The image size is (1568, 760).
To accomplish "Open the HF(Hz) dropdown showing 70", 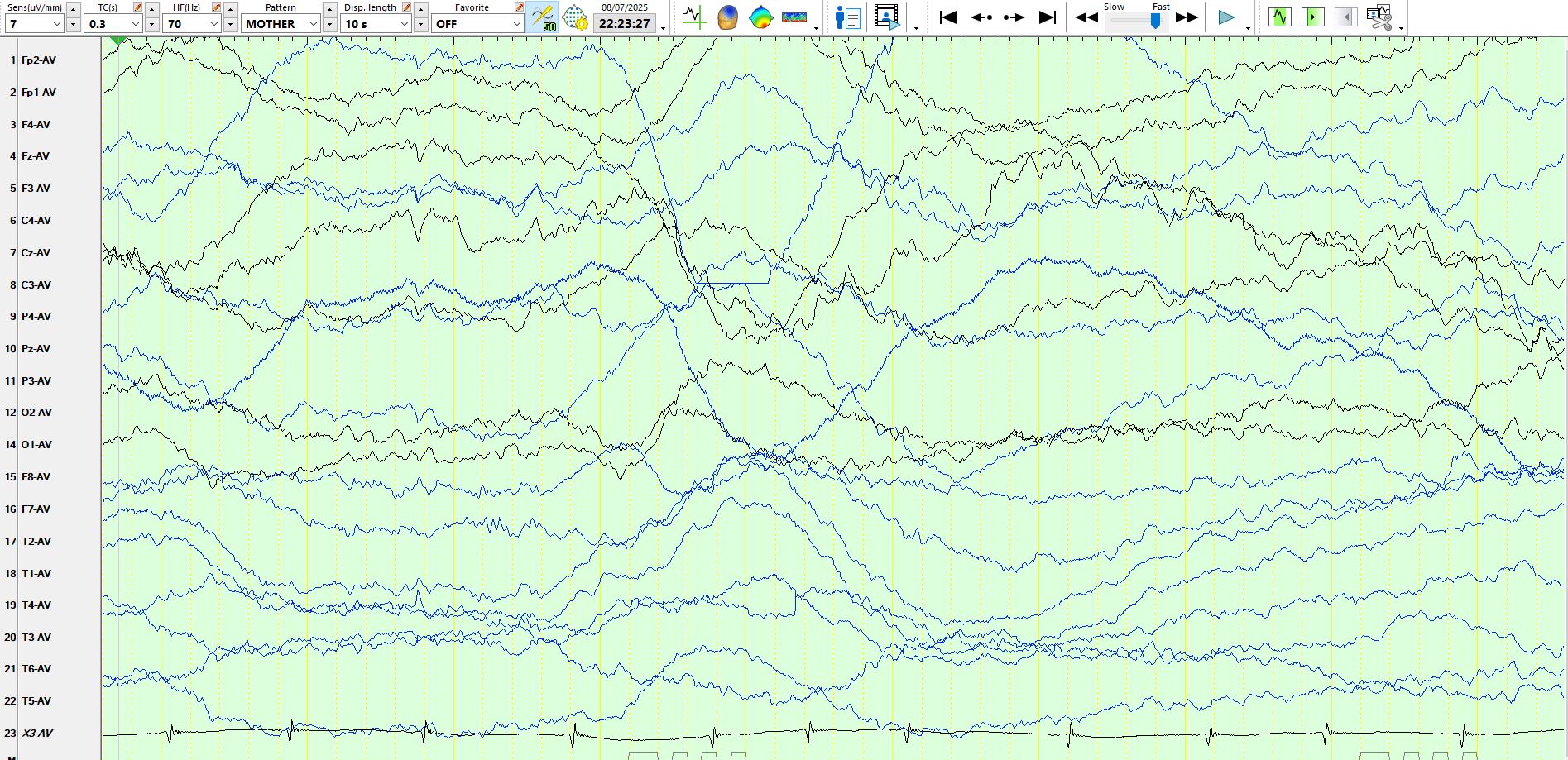I will [x=192, y=24].
